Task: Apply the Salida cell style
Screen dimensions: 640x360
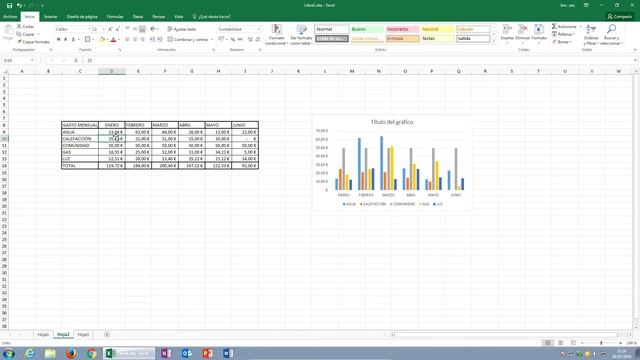Action: click(x=473, y=39)
